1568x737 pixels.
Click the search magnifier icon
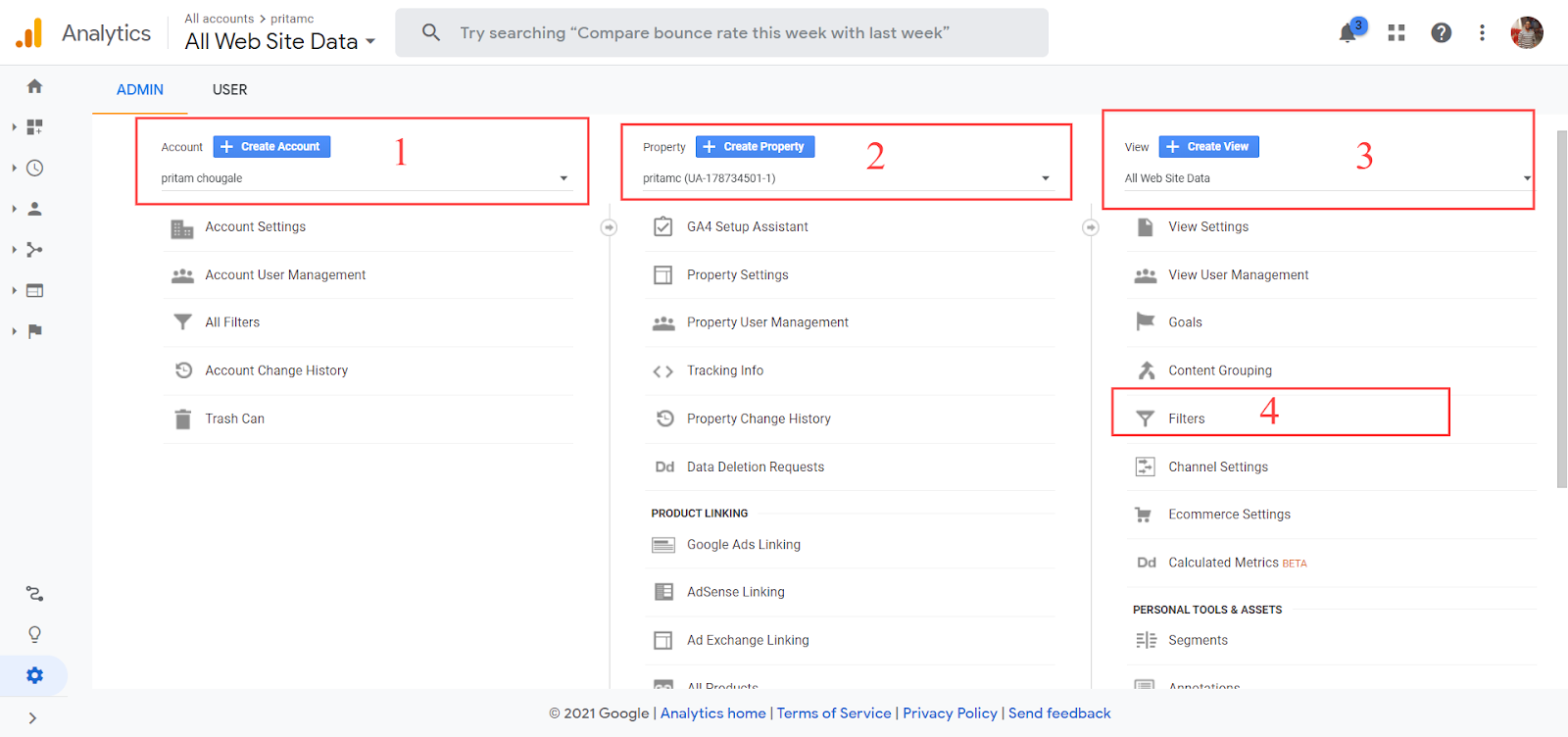[x=430, y=32]
